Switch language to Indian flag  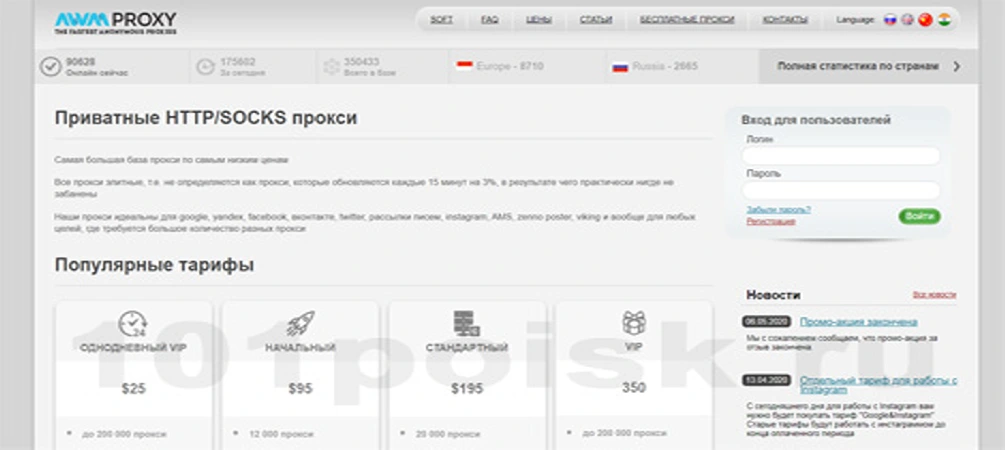(x=944, y=20)
